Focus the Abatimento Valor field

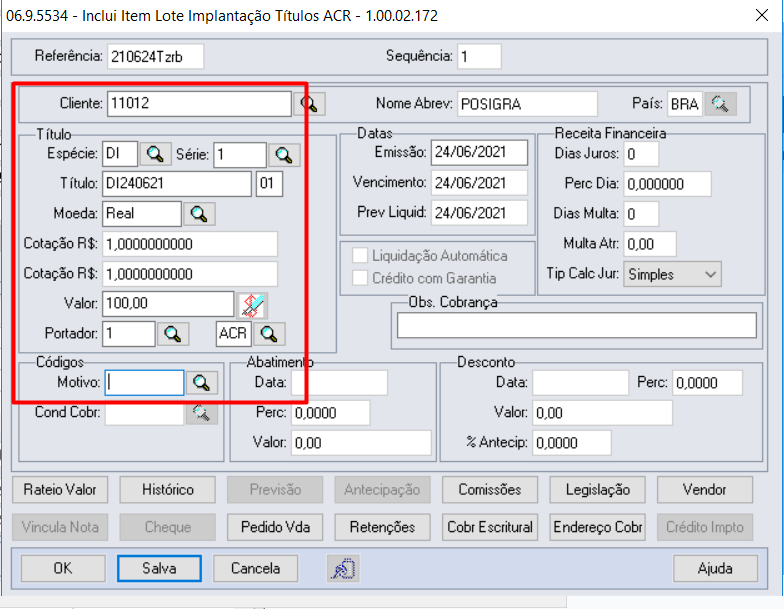tap(361, 443)
